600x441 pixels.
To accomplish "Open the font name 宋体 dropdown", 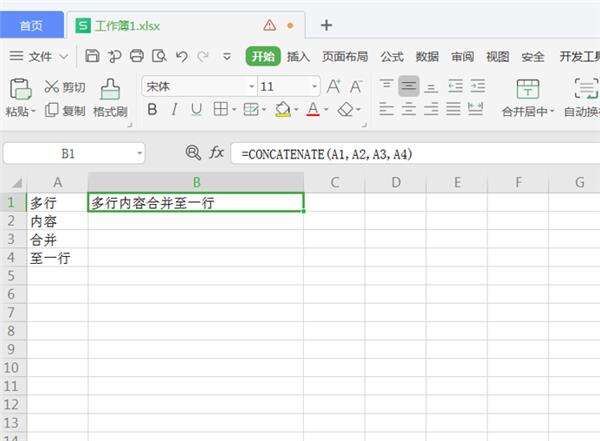I will pyautogui.click(x=251, y=87).
